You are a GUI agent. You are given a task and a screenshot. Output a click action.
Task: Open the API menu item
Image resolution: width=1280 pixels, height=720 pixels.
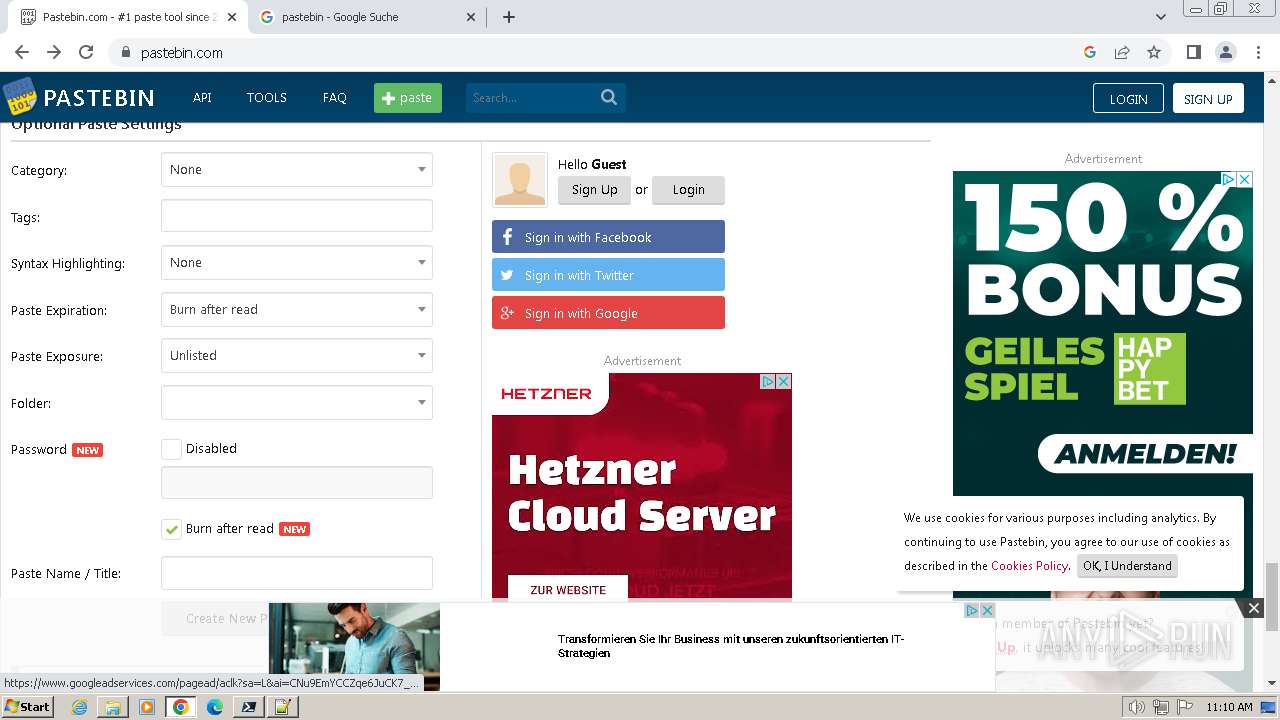pyautogui.click(x=202, y=97)
